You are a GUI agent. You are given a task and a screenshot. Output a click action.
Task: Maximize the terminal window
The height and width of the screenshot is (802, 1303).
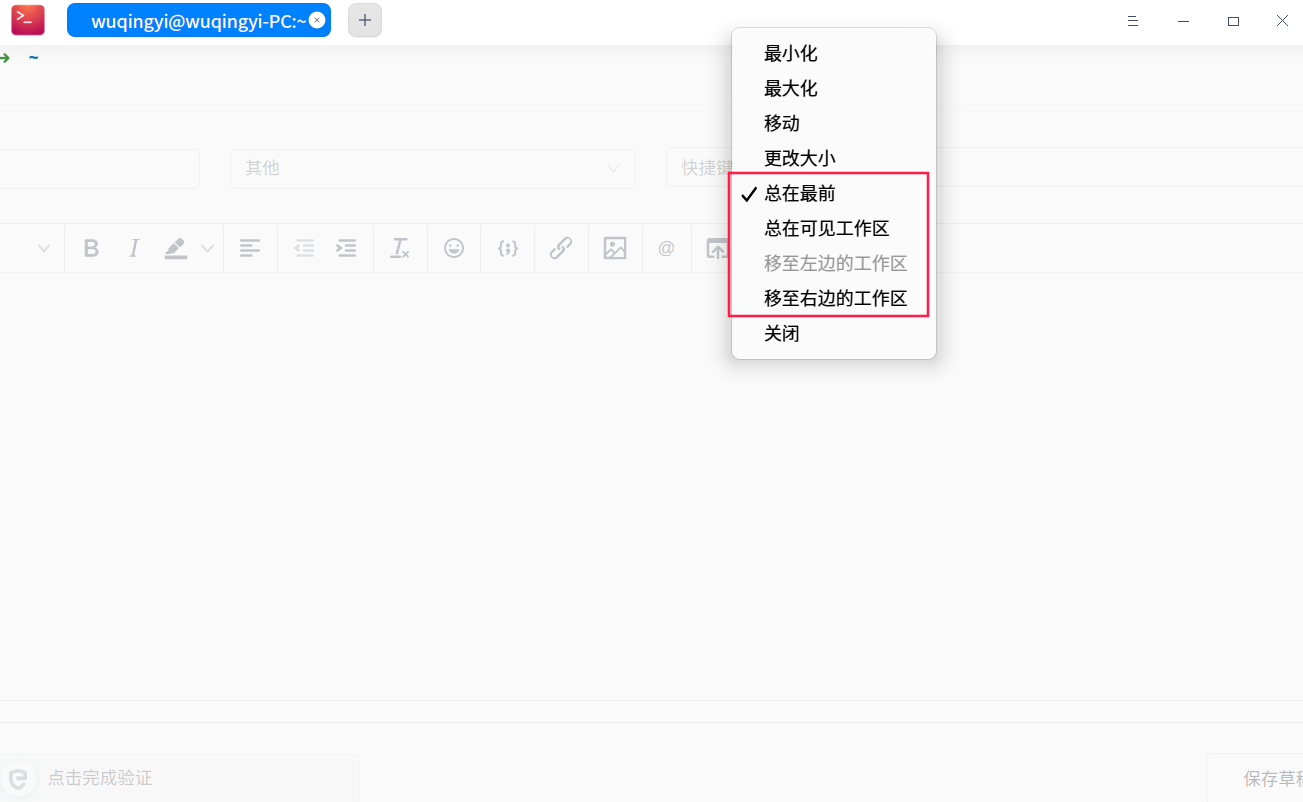tap(1233, 21)
